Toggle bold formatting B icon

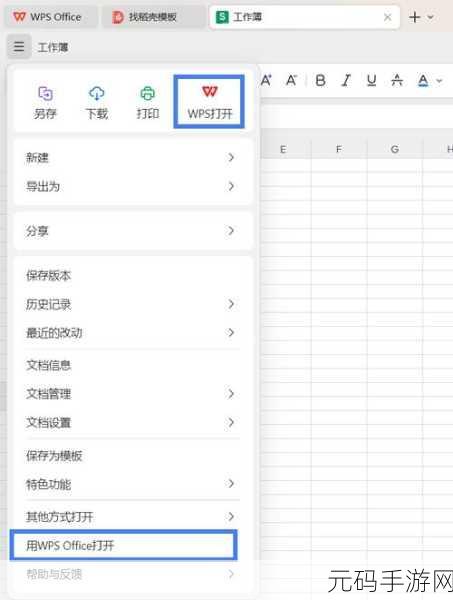click(321, 80)
